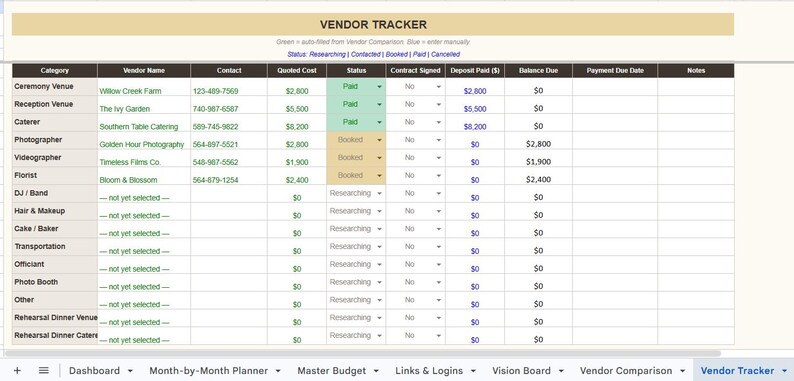The width and height of the screenshot is (794, 381).
Task: Open Vendor Tracker tab menu arrow
Action: (x=785, y=371)
